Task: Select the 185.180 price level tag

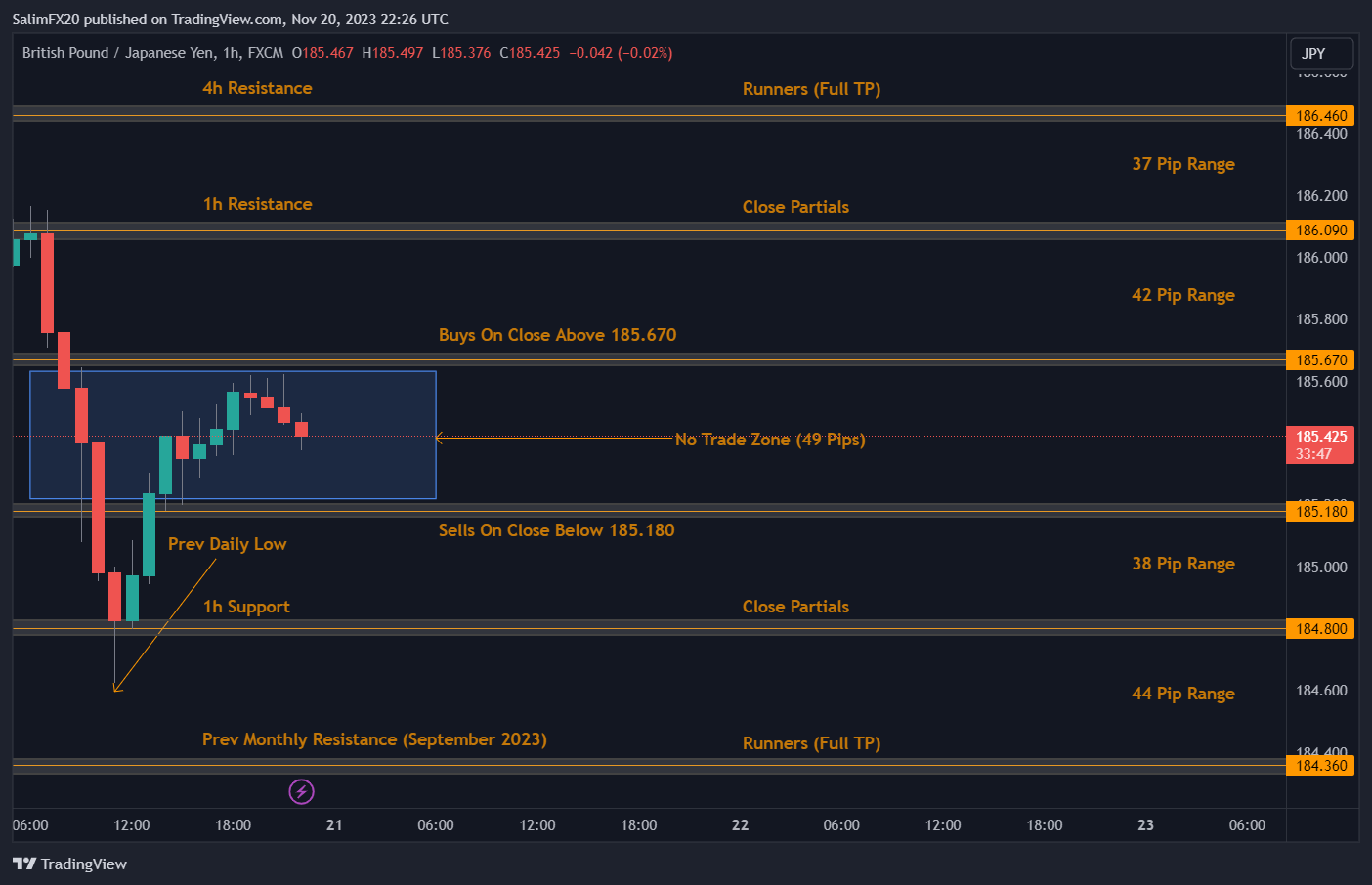Action: (x=1320, y=512)
